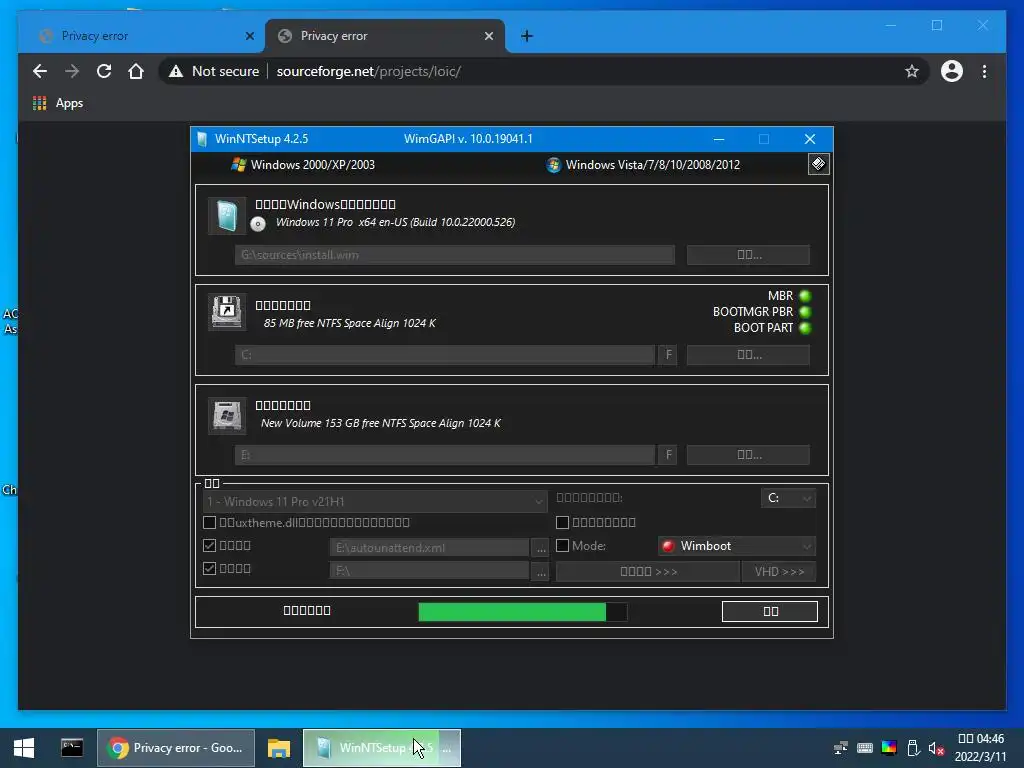Screen dimensions: 1024x768
Task: Switch to Chrome Privacy error taskbar button
Action: pos(176,748)
